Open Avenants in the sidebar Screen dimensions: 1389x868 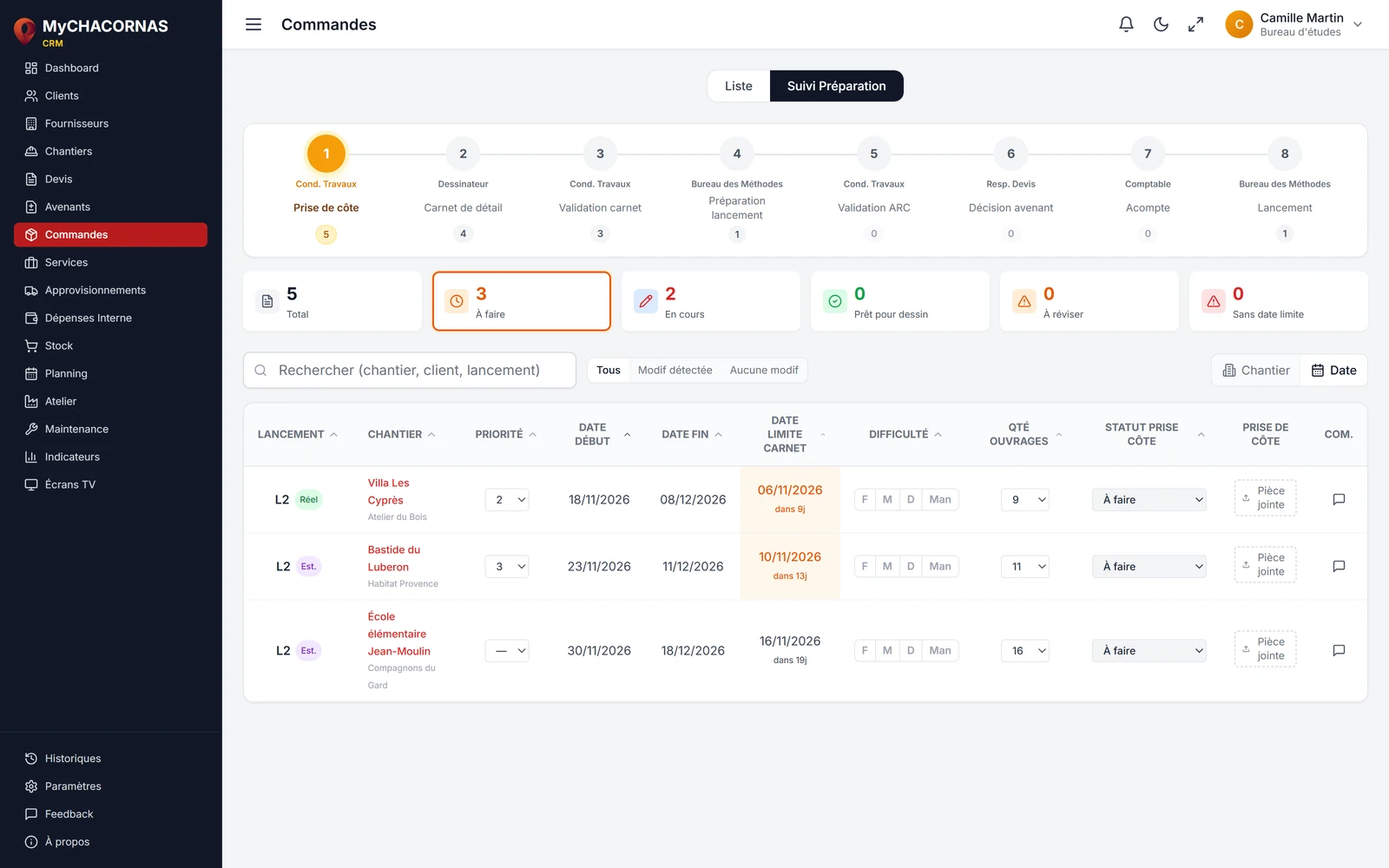coord(110,207)
